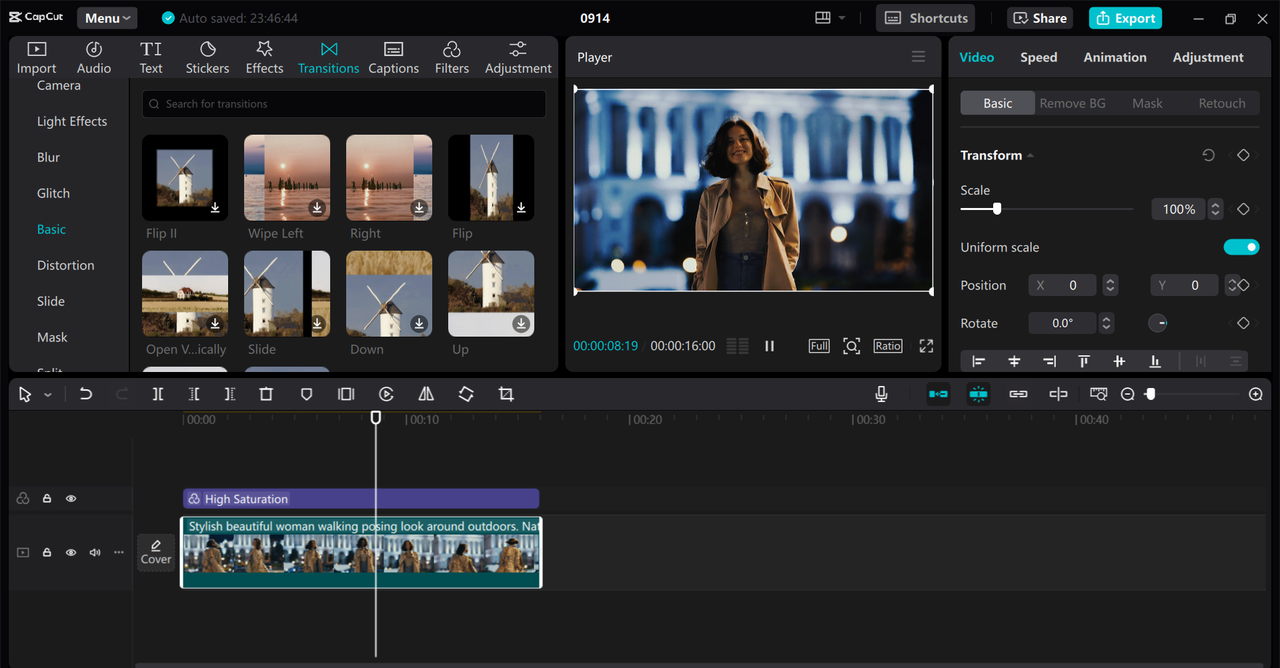Open the Player panel options menu
Image resolution: width=1280 pixels, height=668 pixels.
[918, 57]
